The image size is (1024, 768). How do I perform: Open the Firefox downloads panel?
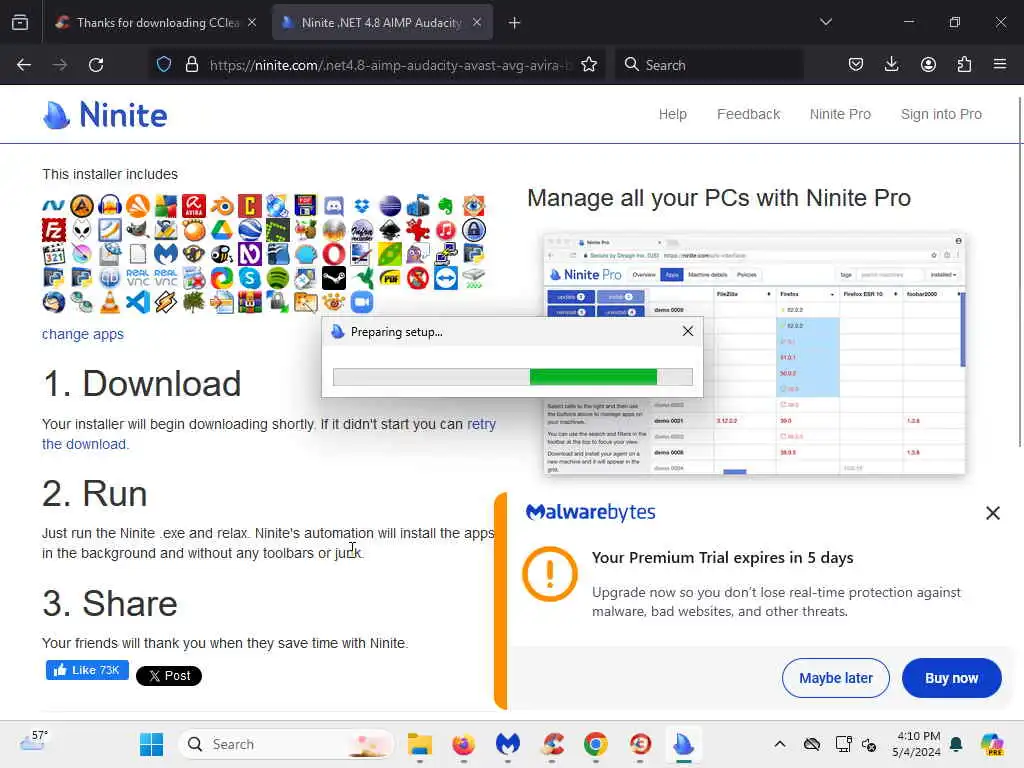pos(891,64)
